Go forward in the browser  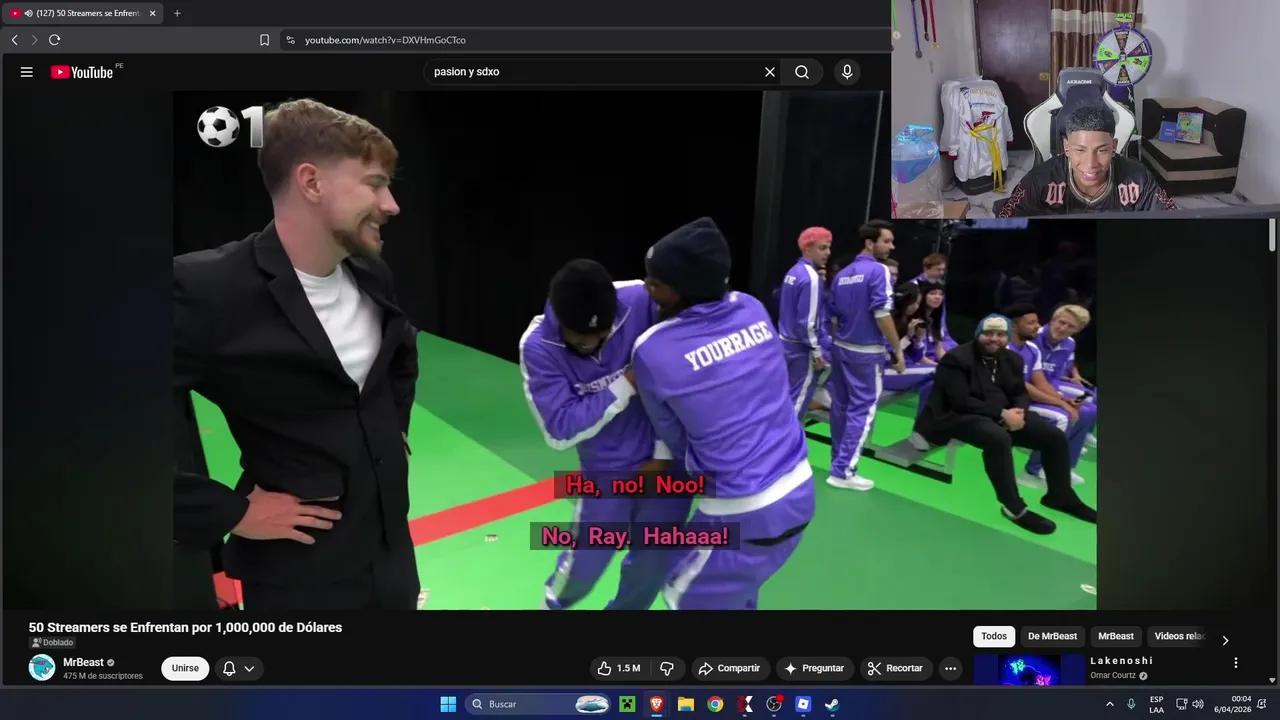pos(34,40)
